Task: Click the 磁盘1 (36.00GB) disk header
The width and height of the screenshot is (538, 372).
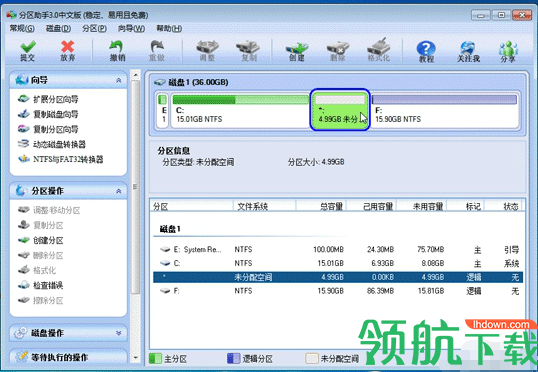Action: coord(191,82)
